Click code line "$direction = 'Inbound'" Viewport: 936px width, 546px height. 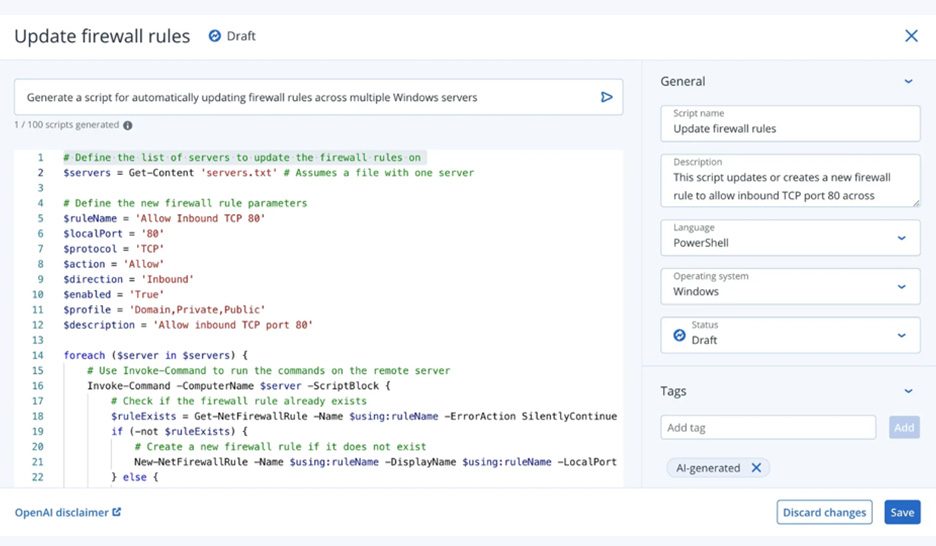click(128, 279)
